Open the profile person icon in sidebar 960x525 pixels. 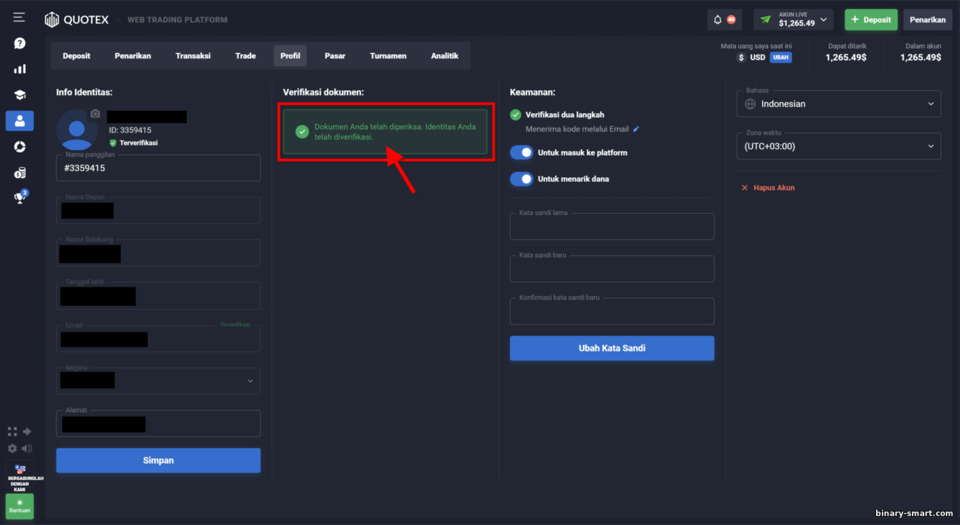(20, 121)
